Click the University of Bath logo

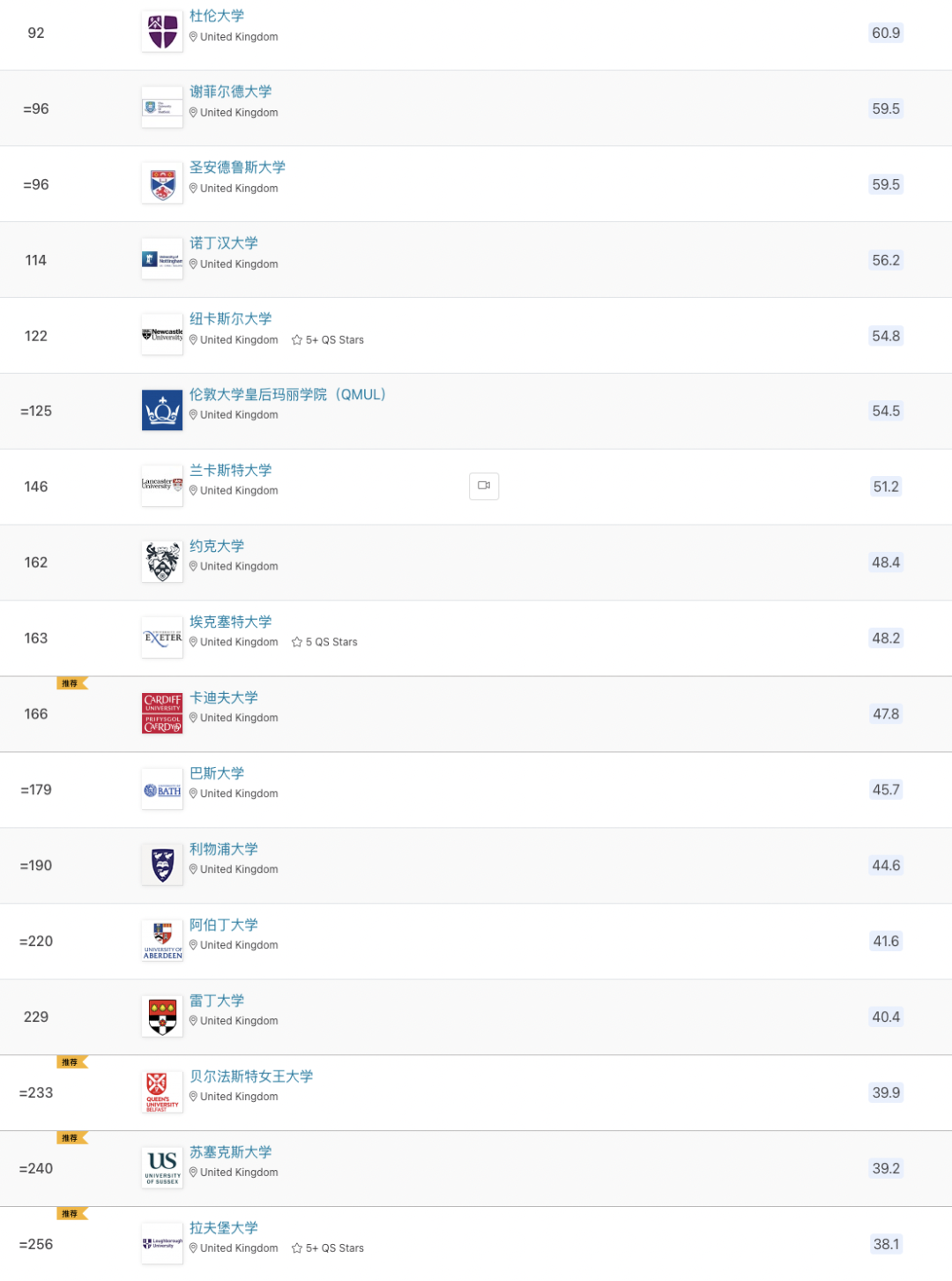tap(162, 789)
